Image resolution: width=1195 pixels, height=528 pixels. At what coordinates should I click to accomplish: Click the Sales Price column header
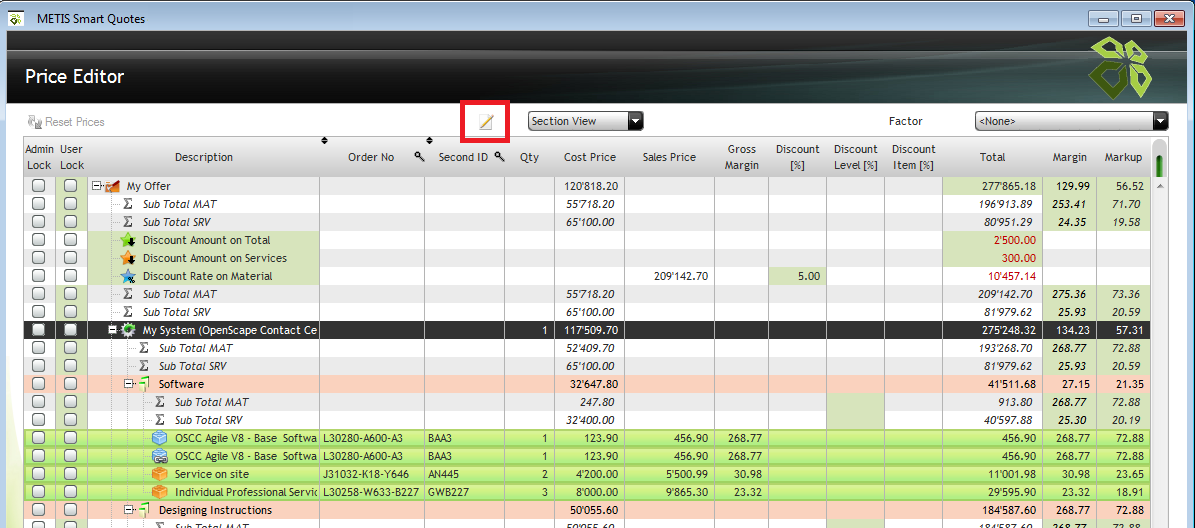click(669, 157)
